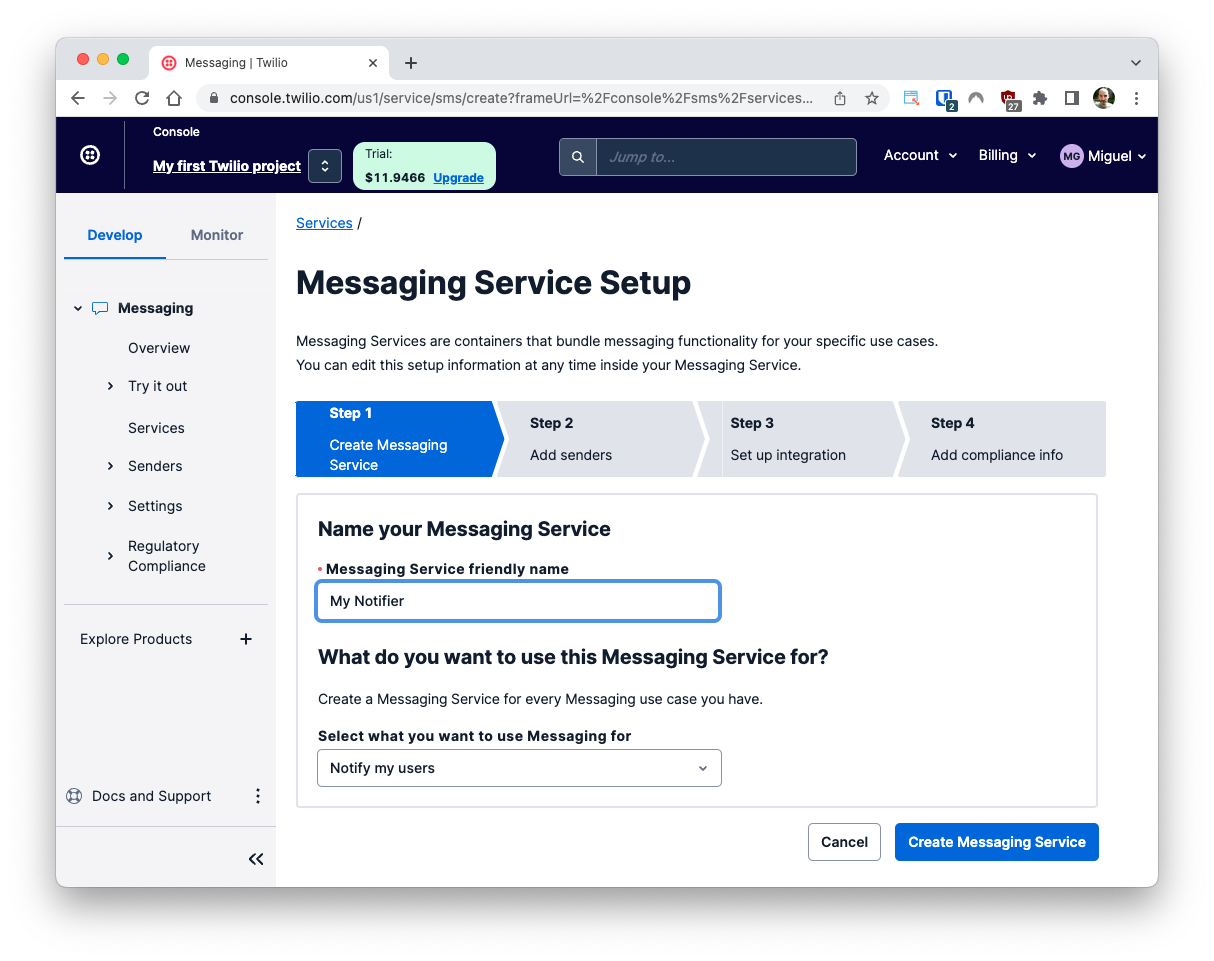Open Explore Products
The height and width of the screenshot is (961, 1214).
pyautogui.click(x=136, y=639)
